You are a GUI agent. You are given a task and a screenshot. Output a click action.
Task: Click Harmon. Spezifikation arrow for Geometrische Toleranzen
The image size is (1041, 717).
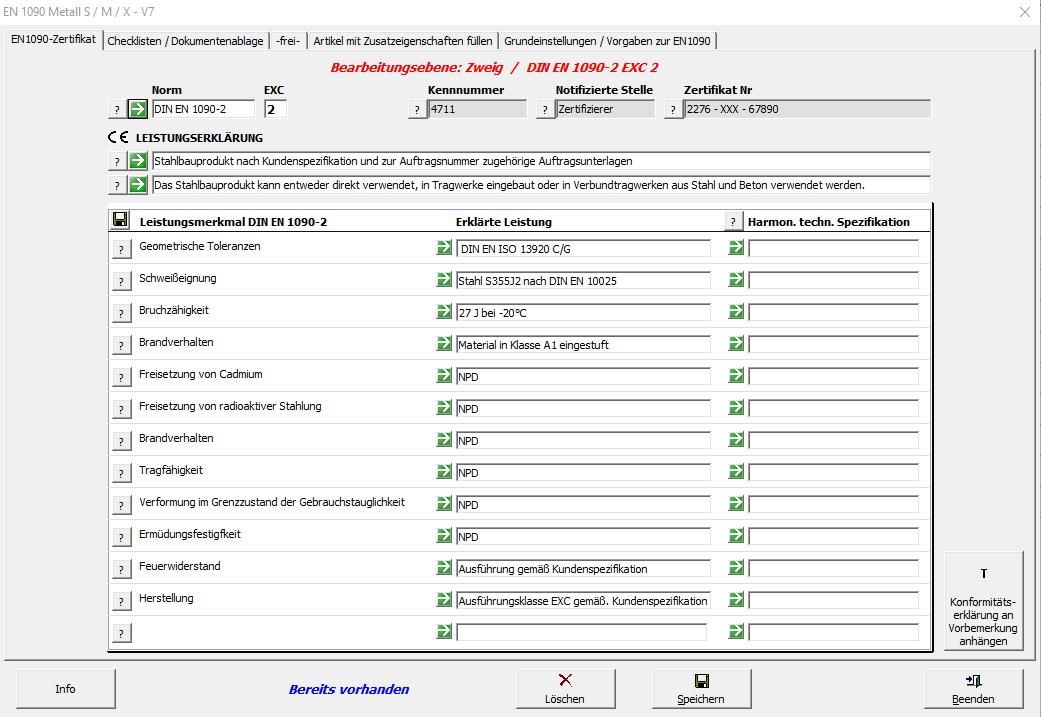736,248
